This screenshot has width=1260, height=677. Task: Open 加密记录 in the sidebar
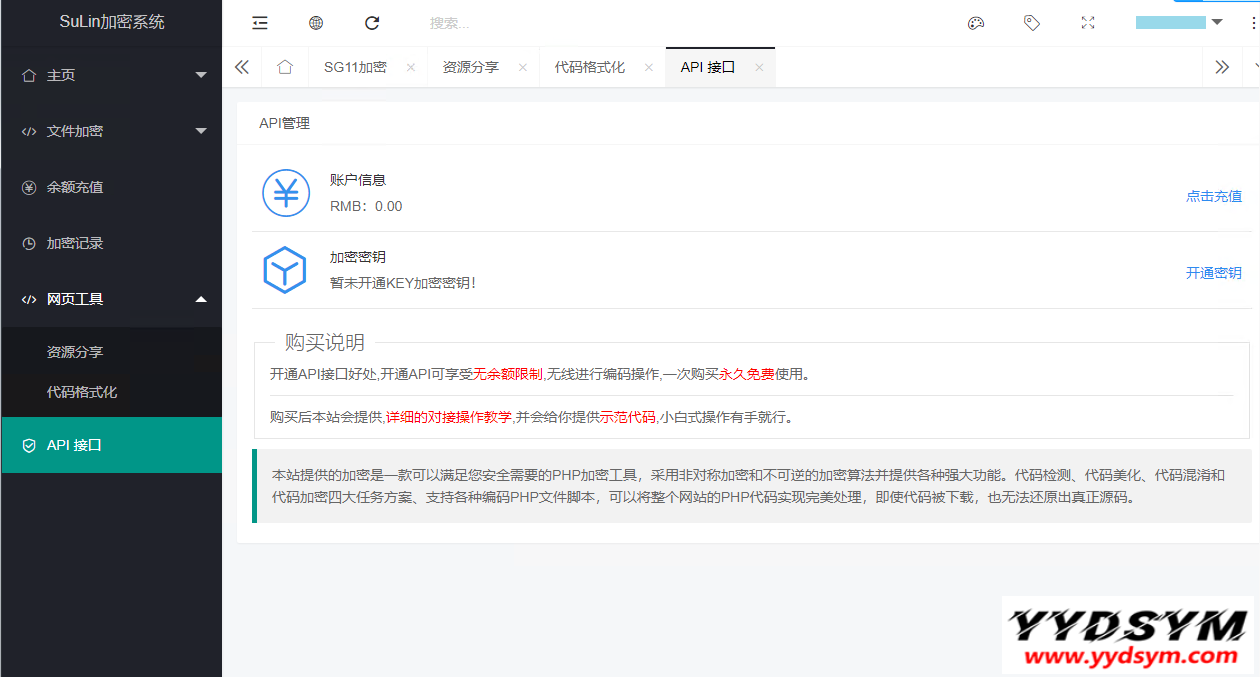click(x=75, y=243)
